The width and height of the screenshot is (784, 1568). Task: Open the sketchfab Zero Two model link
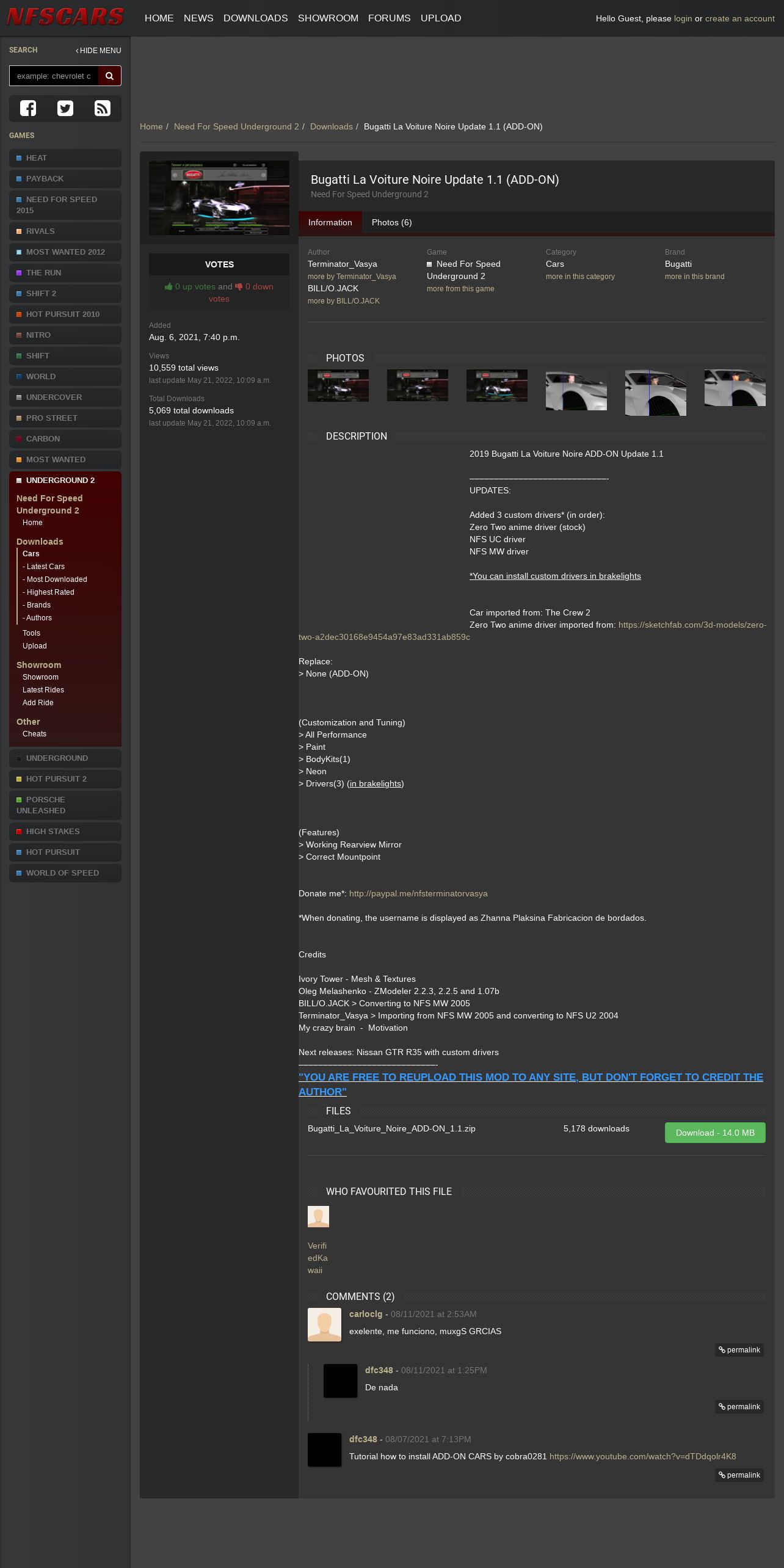click(x=692, y=625)
